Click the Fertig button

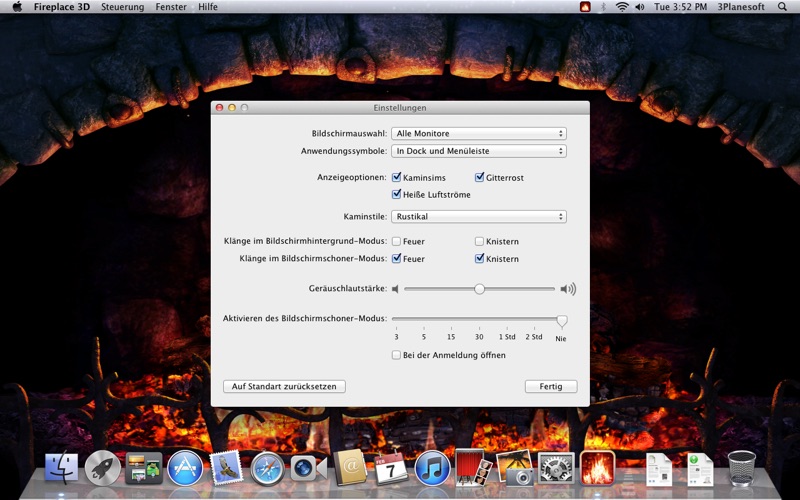(x=551, y=386)
